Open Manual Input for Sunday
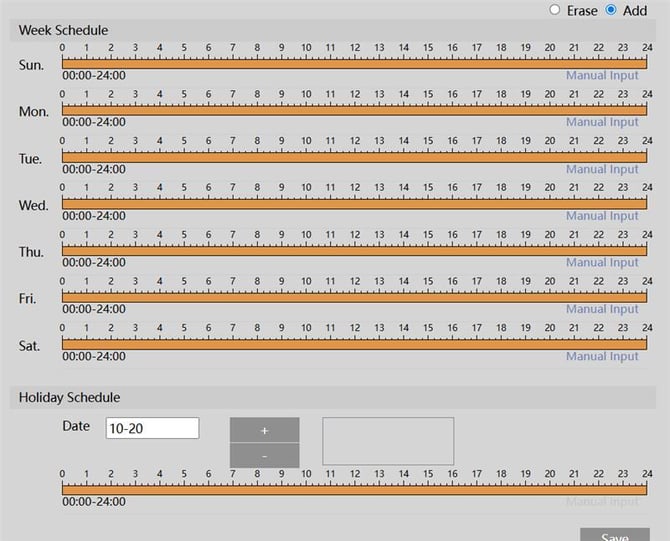This screenshot has width=670, height=541. [x=602, y=75]
